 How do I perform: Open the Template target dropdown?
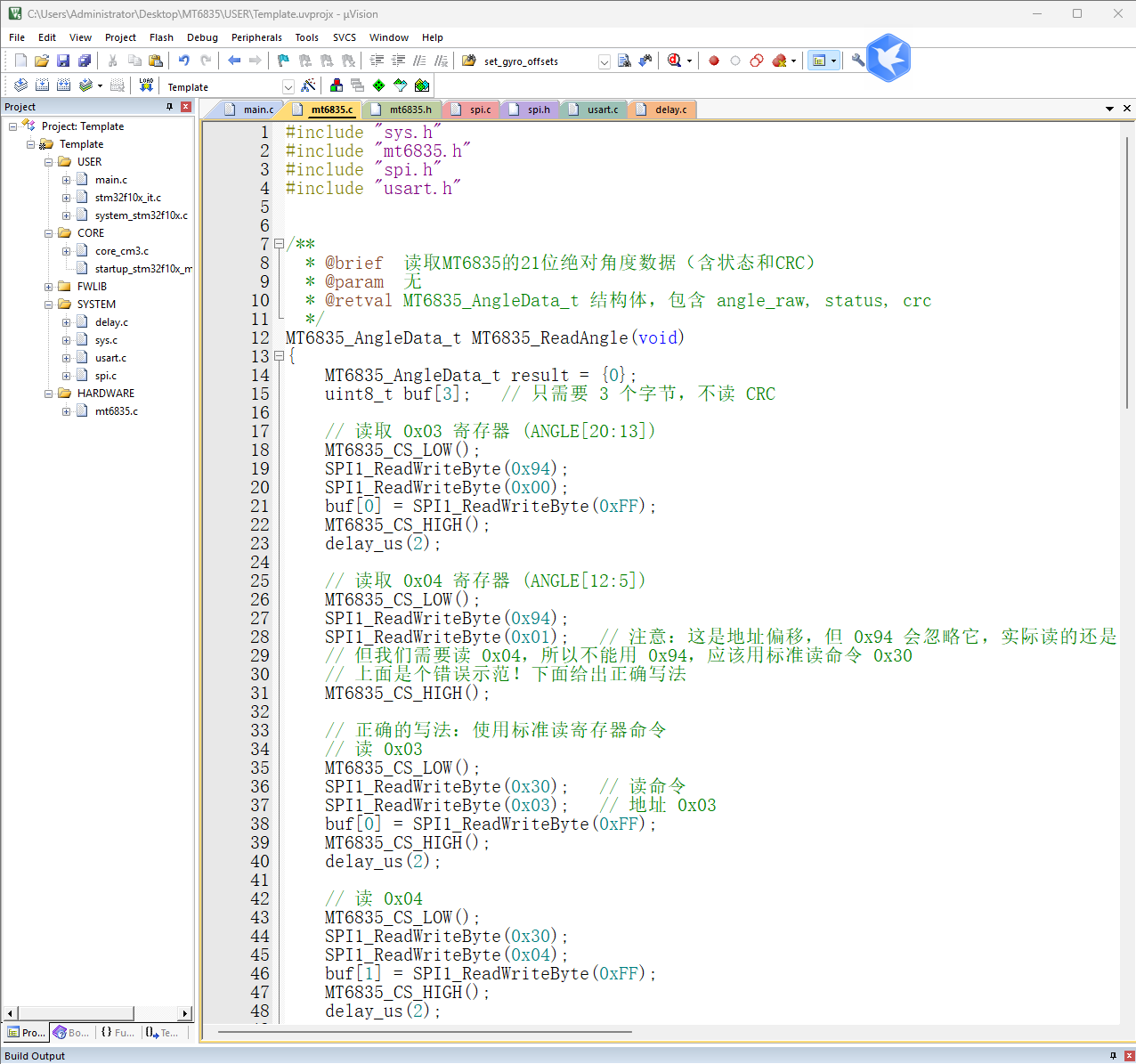(288, 86)
